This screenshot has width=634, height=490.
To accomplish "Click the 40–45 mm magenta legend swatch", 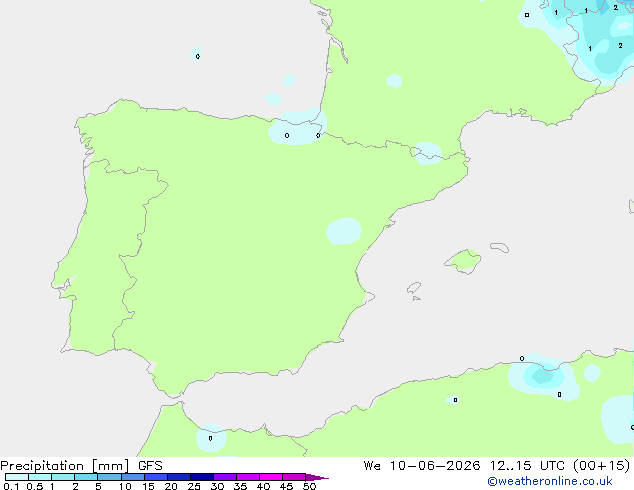I will tap(271, 477).
